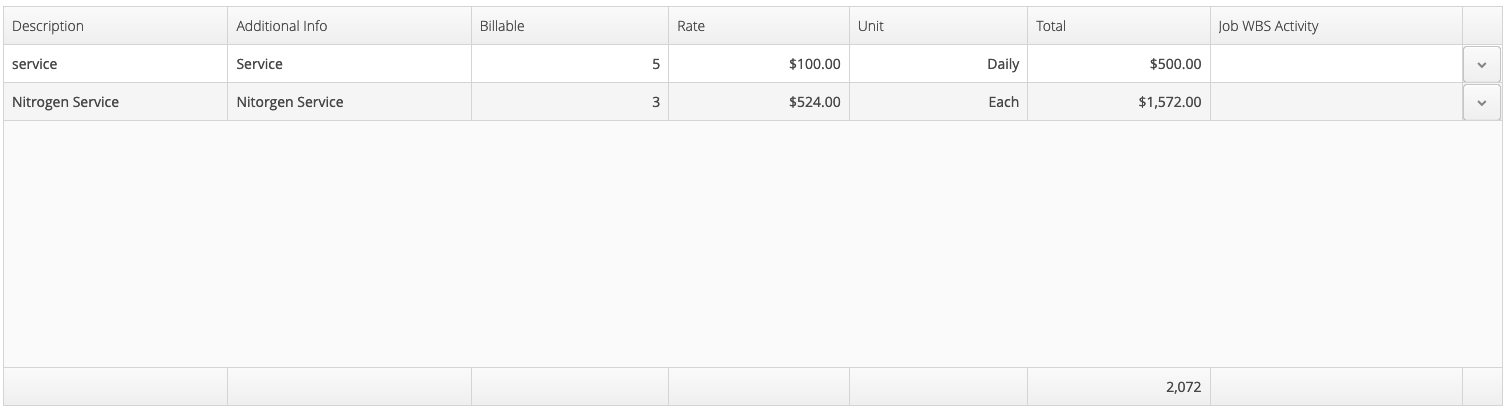Click the Billable column header
This screenshot has width=1505, height=408.
point(570,26)
